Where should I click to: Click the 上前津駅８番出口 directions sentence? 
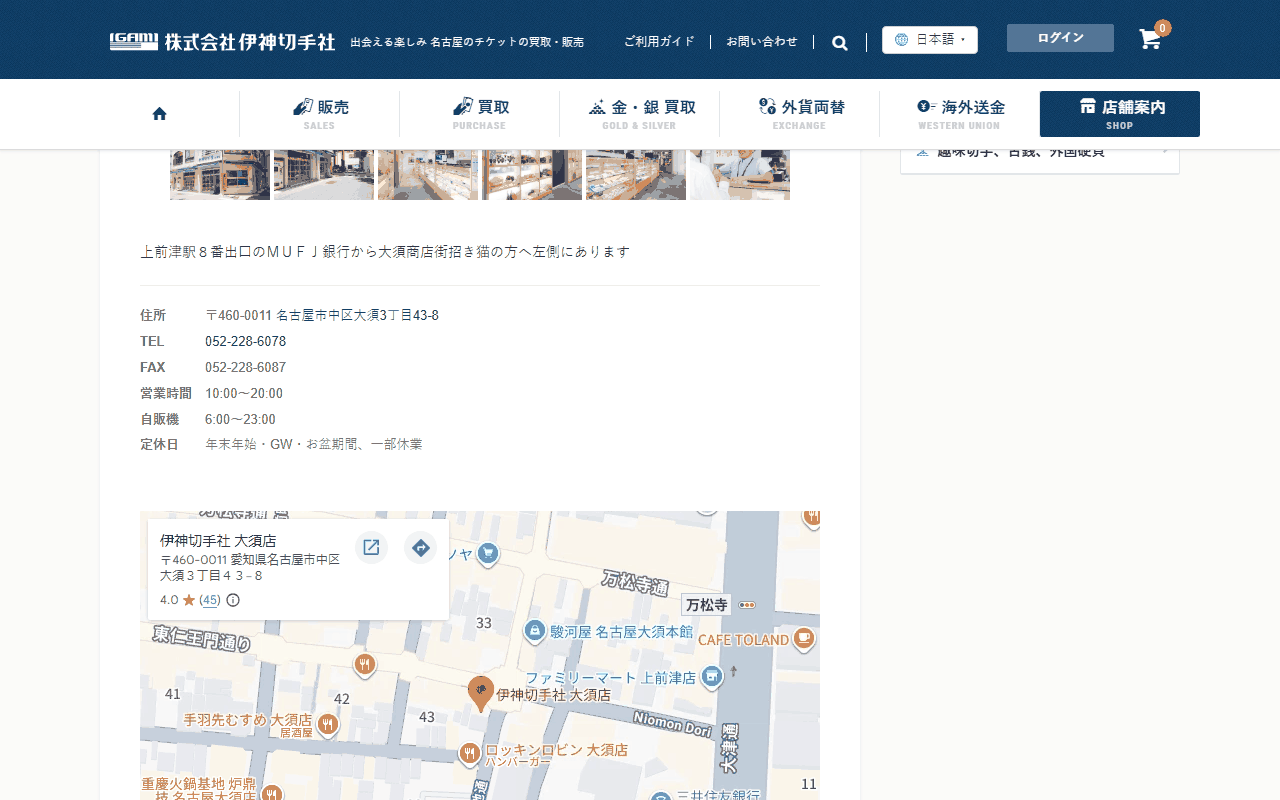coord(385,252)
